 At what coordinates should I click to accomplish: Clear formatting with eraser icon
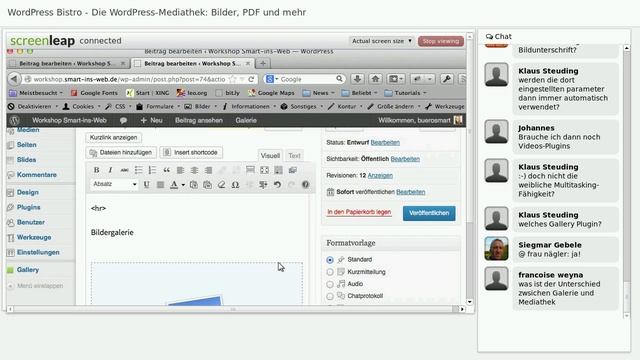tap(222, 184)
